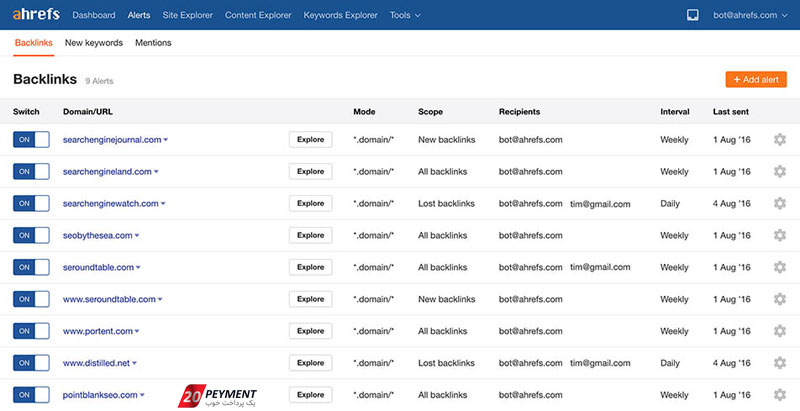Open settings gear for searchenginejournal.com alert
The width and height of the screenshot is (800, 411).
(780, 140)
